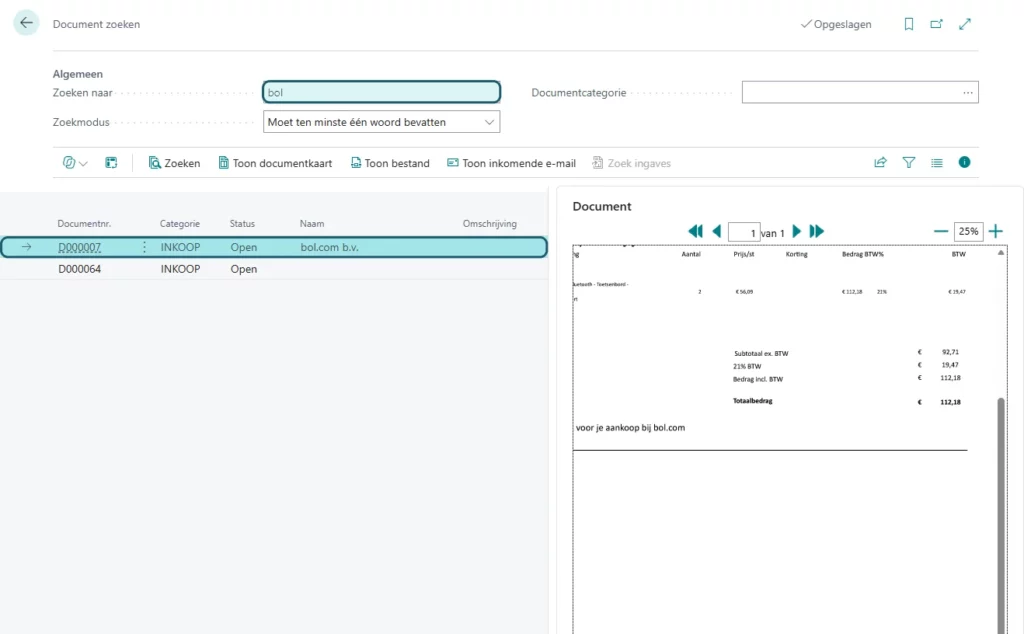This screenshot has width=1024, height=634.
Task: Toggle list view layout icon
Action: coord(936,163)
